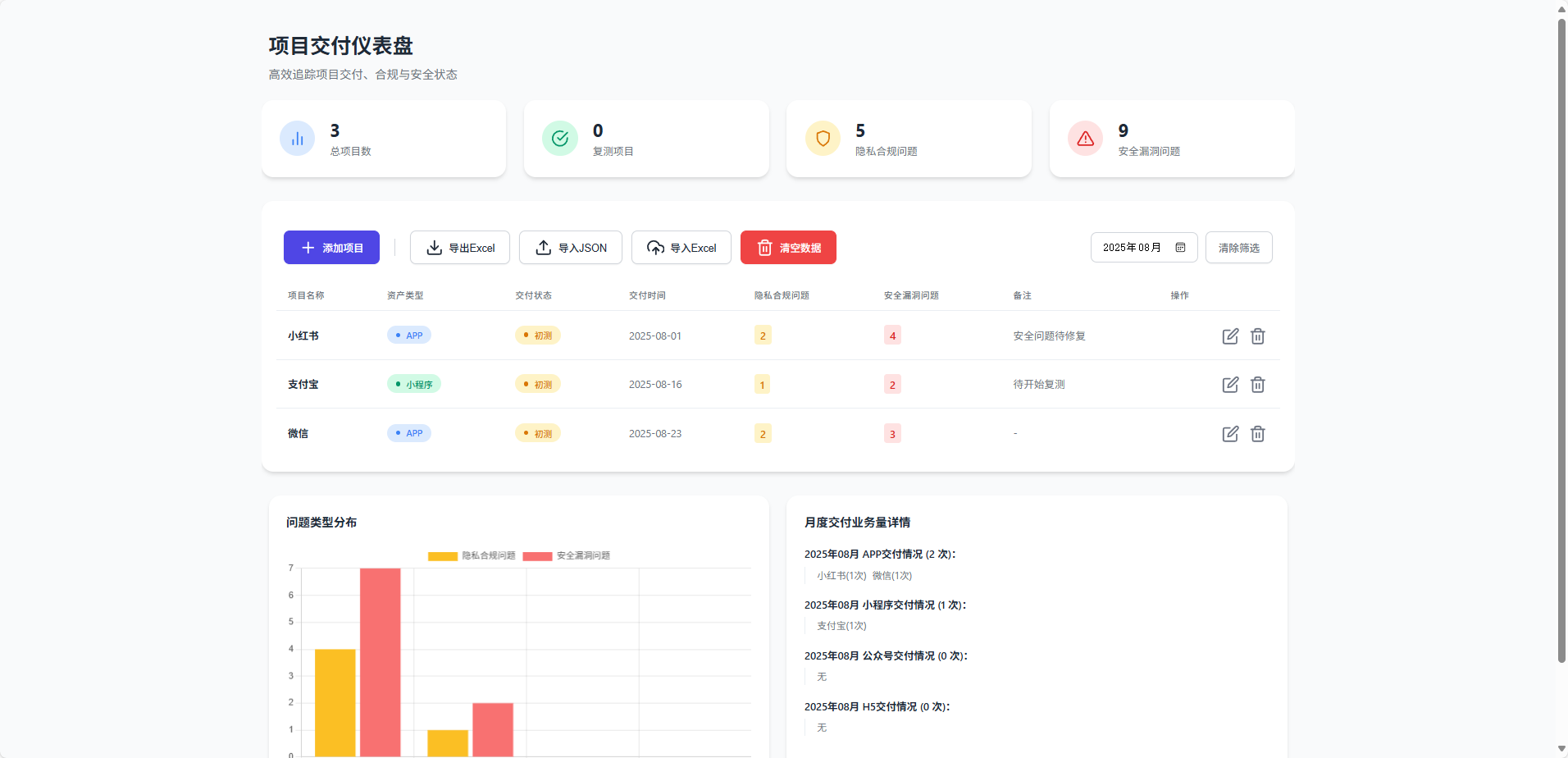Delete the 小红书 project row

1257,336
